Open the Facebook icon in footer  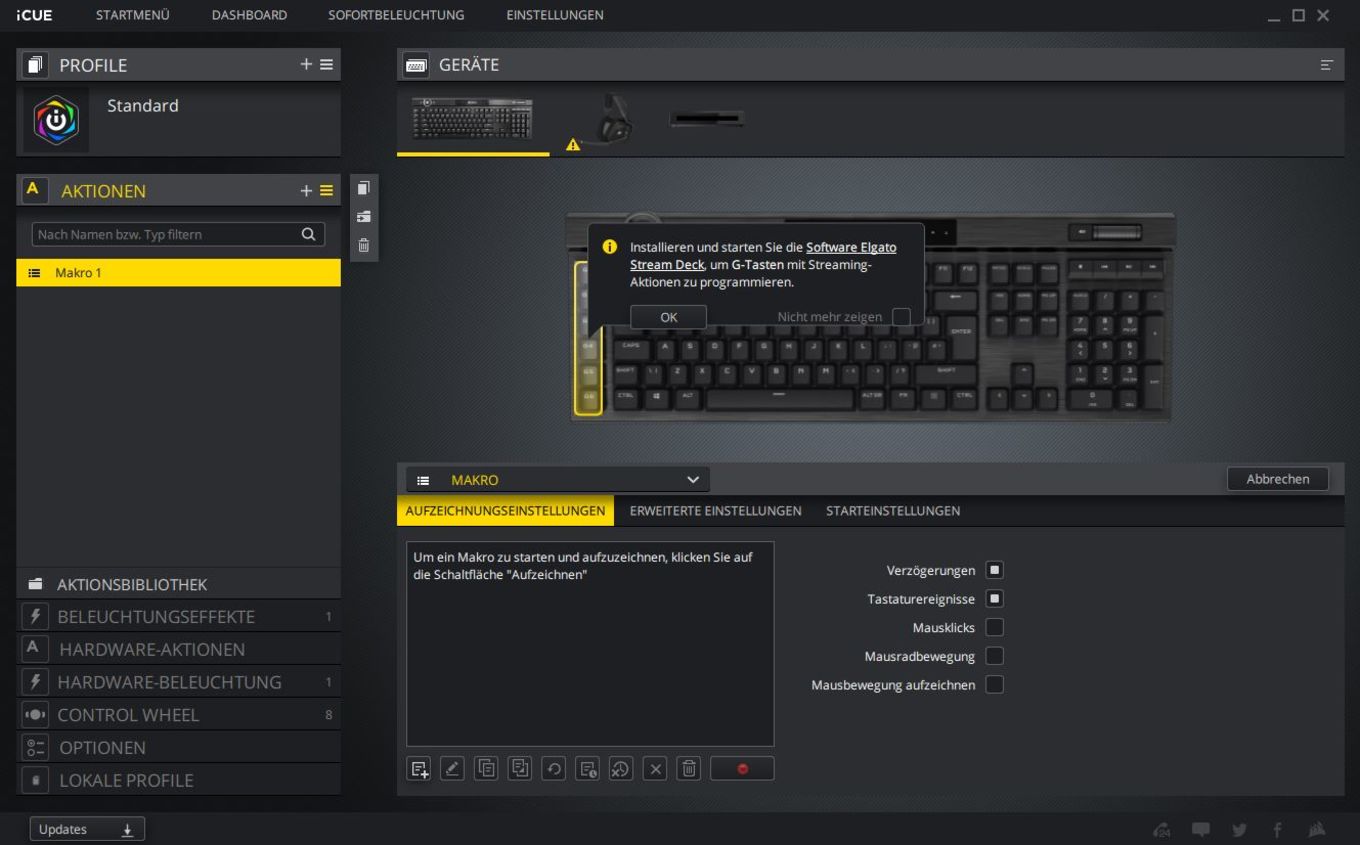coord(1277,830)
